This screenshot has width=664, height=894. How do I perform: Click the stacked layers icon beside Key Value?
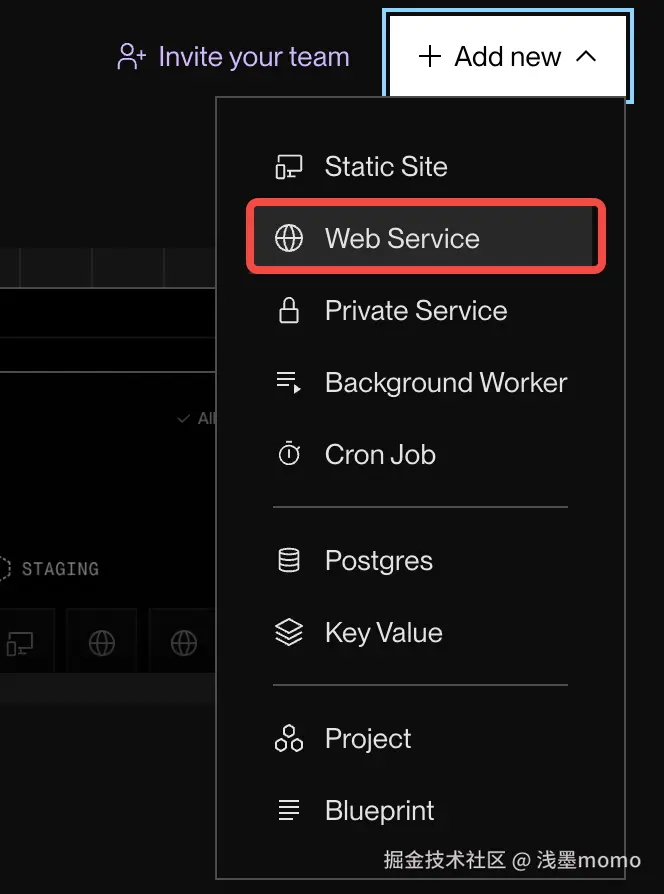(289, 633)
